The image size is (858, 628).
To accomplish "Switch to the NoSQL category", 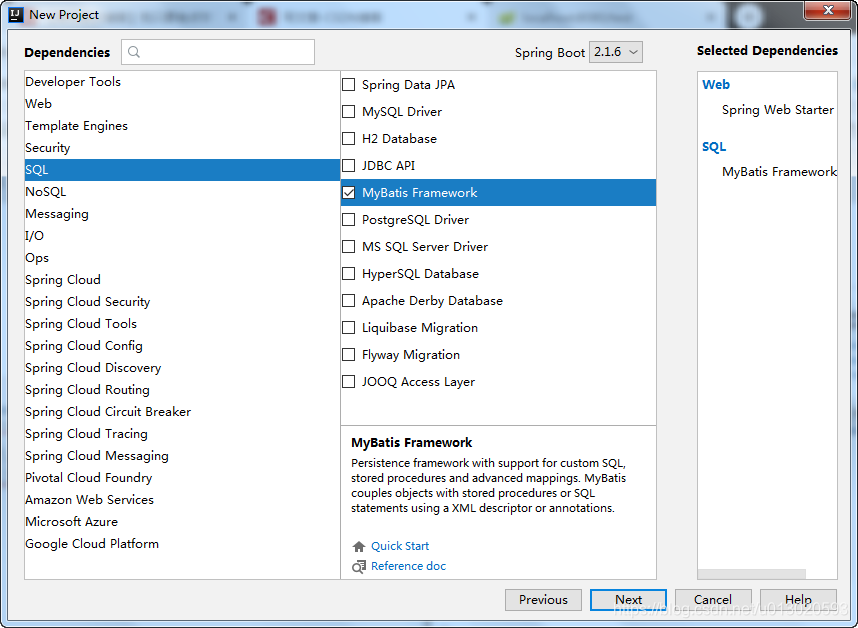I will [x=182, y=191].
